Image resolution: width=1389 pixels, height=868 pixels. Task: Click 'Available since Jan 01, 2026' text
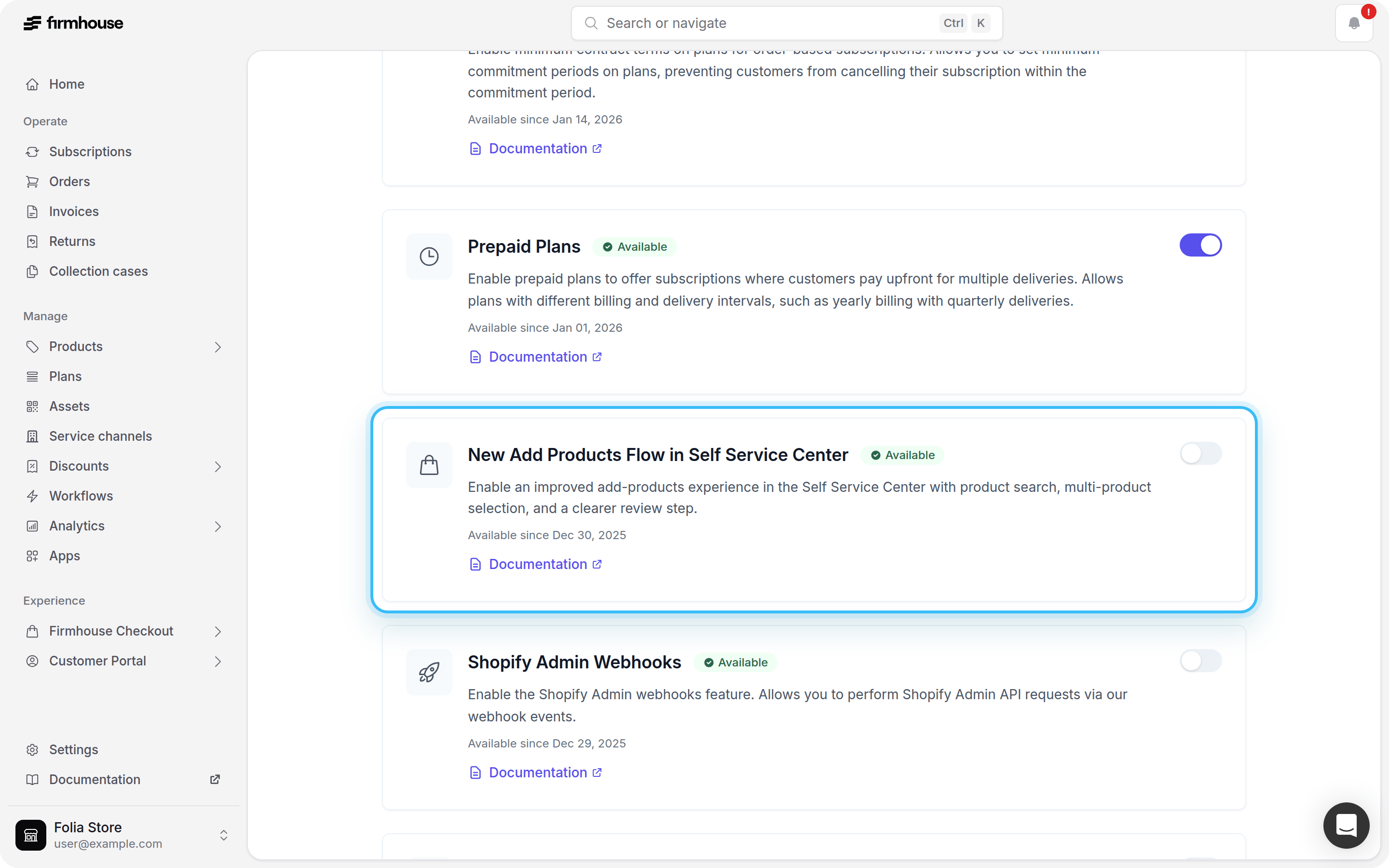(545, 328)
